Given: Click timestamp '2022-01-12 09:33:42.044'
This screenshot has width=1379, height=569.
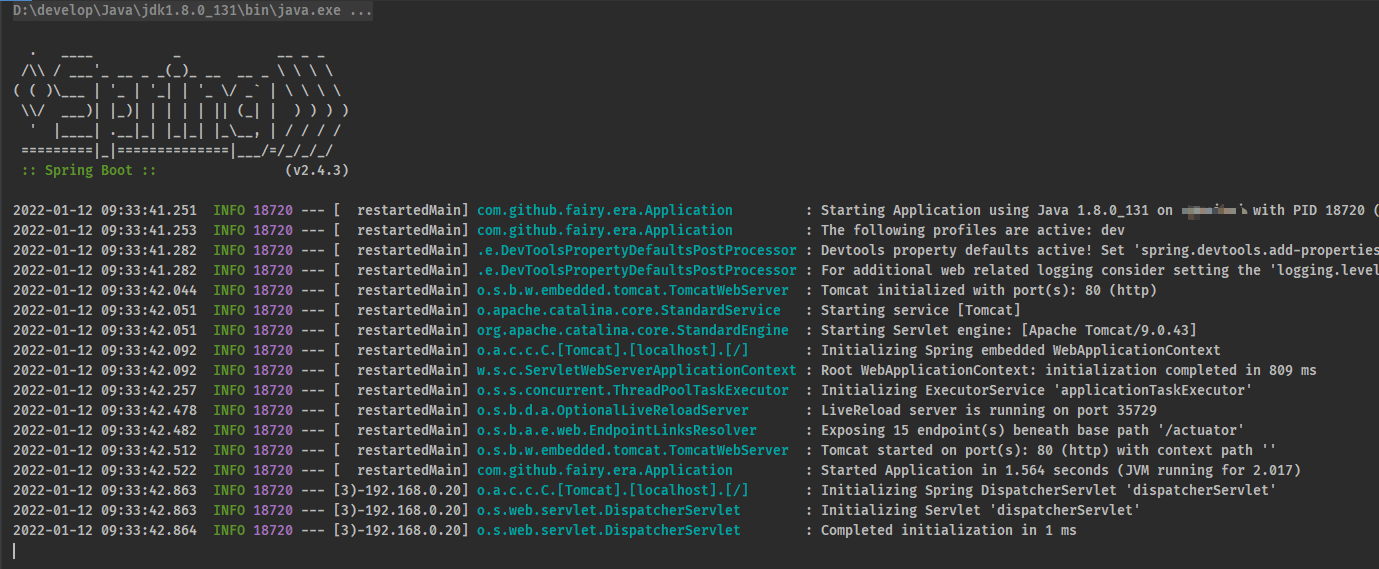Looking at the screenshot, I should pos(105,290).
